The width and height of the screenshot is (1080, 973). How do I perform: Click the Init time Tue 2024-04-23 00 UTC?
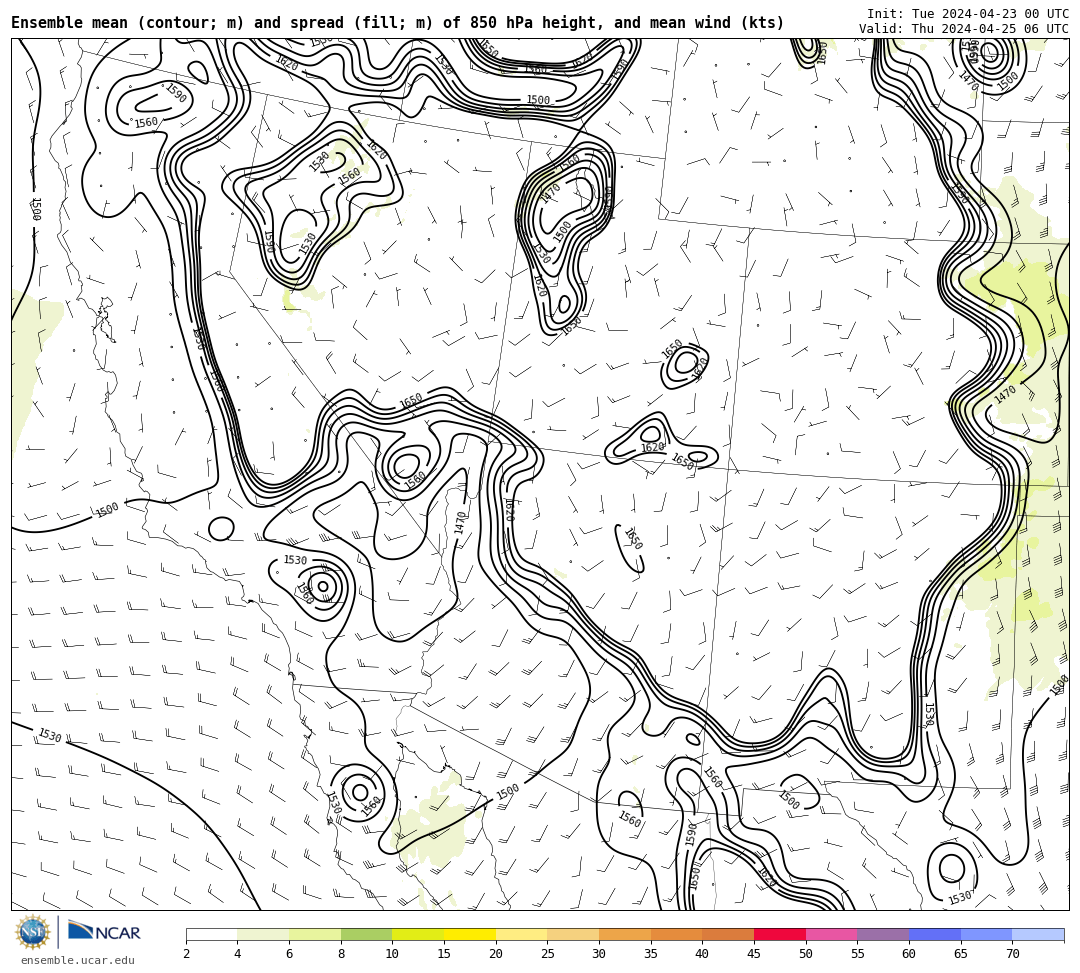click(x=968, y=14)
